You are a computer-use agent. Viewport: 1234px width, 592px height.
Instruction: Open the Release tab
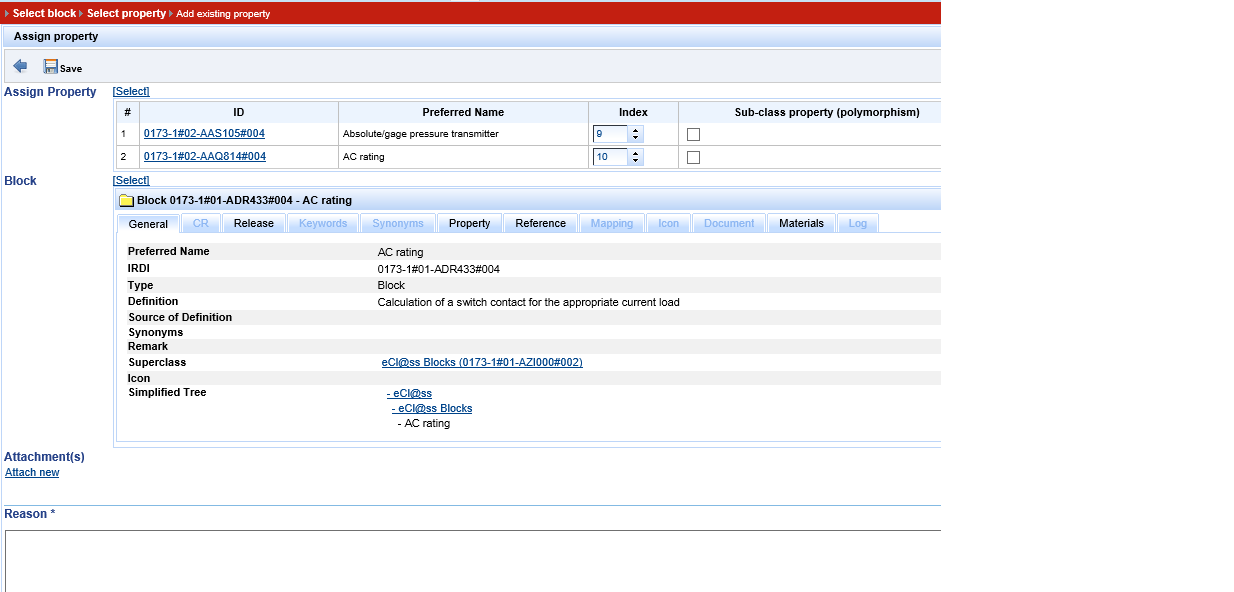point(253,223)
